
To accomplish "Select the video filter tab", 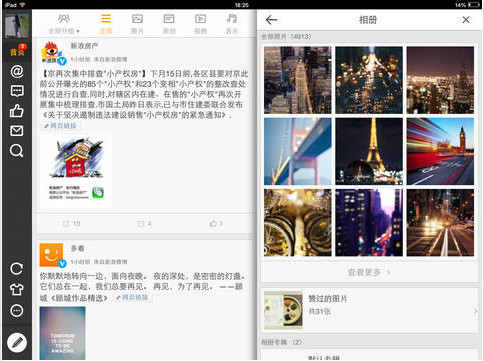I will click(x=200, y=24).
